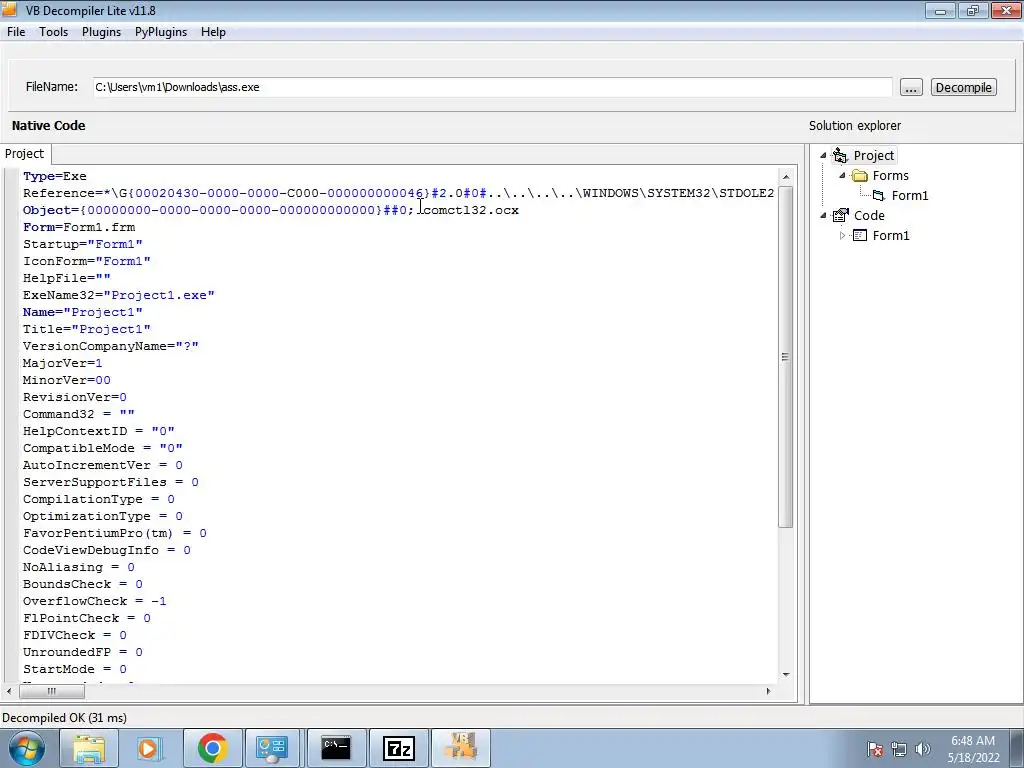The width and height of the screenshot is (1024, 768).
Task: Click the Form1 form icon under Forms
Action: click(x=879, y=195)
